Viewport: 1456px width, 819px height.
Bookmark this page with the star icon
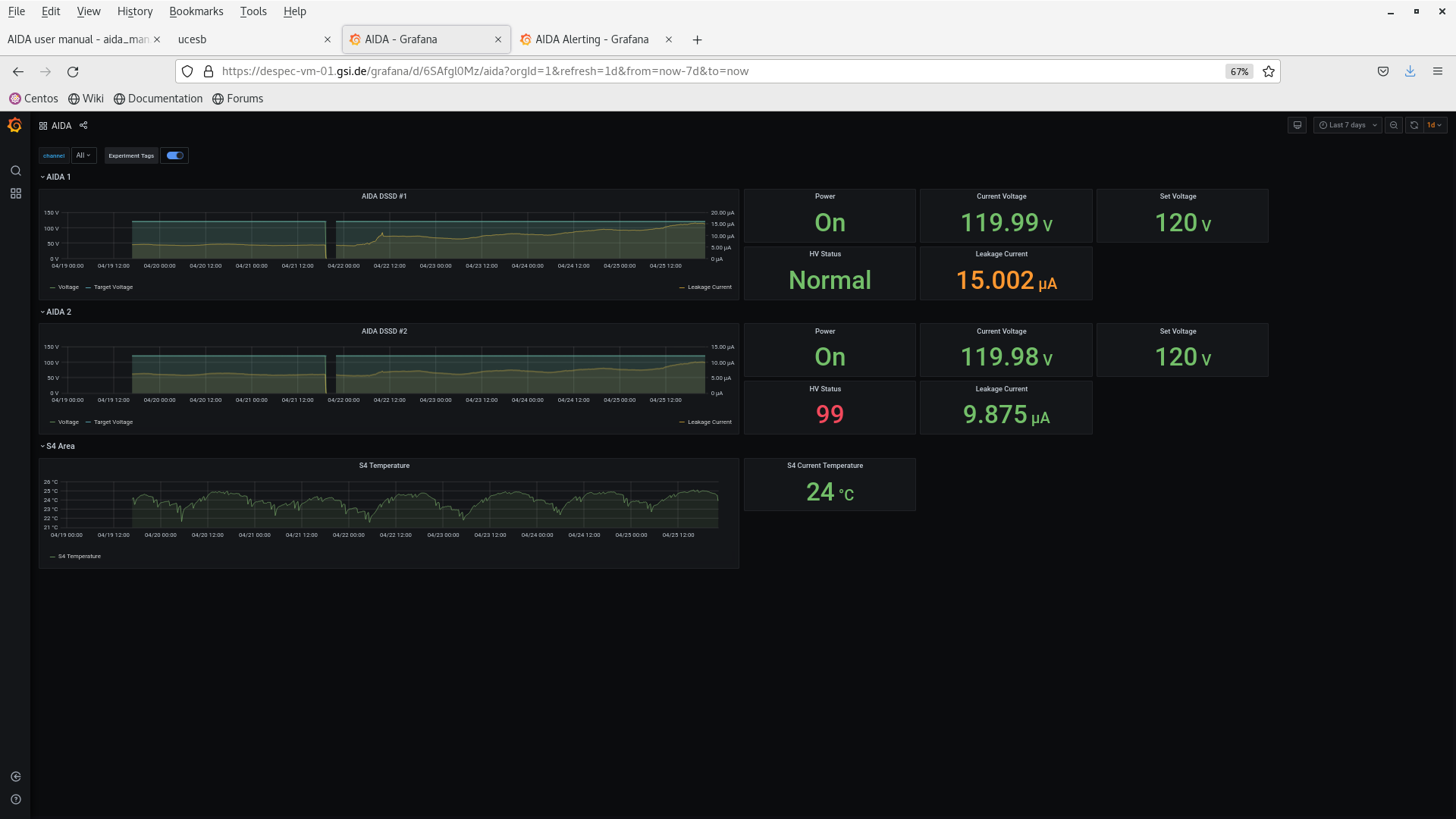[1269, 71]
